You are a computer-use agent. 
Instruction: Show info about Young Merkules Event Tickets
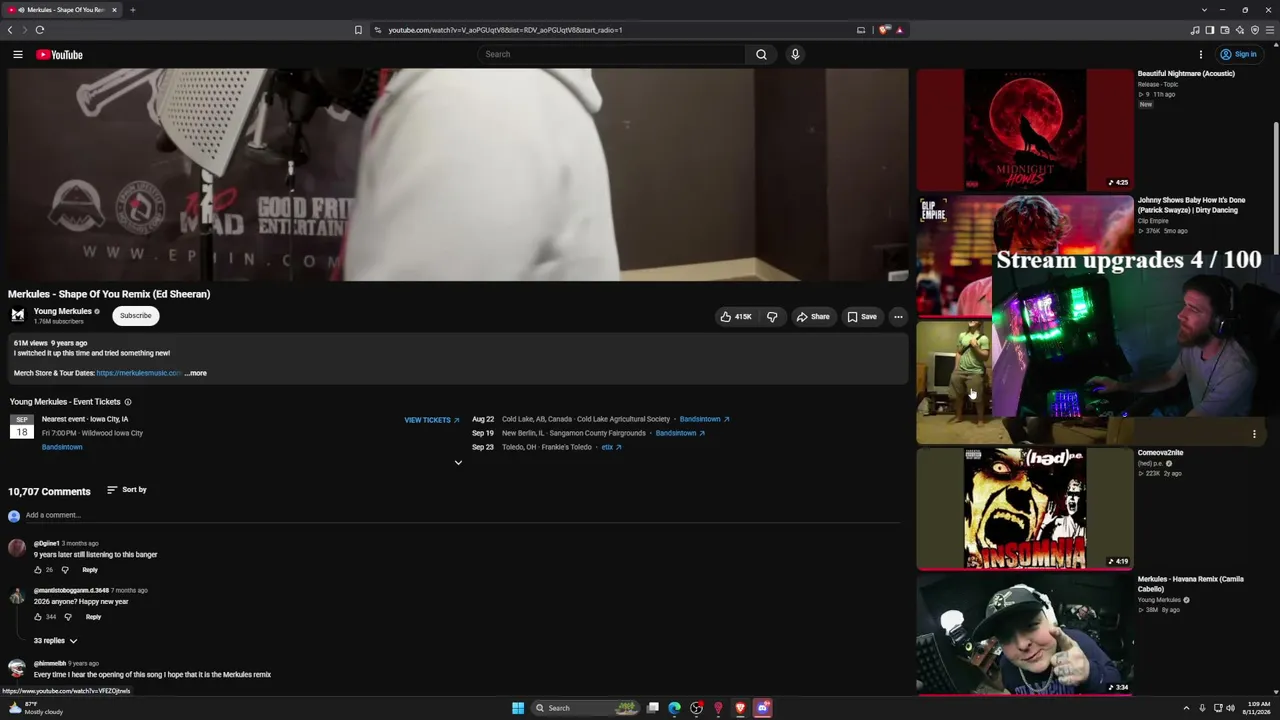click(127, 402)
